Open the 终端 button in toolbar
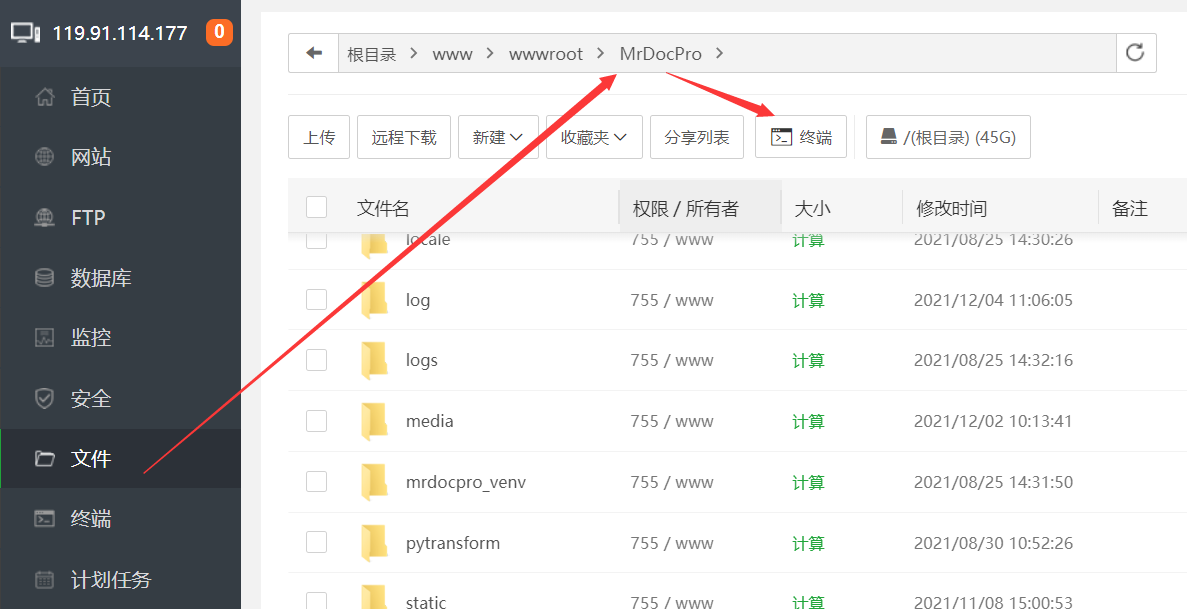The width and height of the screenshot is (1187, 609). [801, 137]
